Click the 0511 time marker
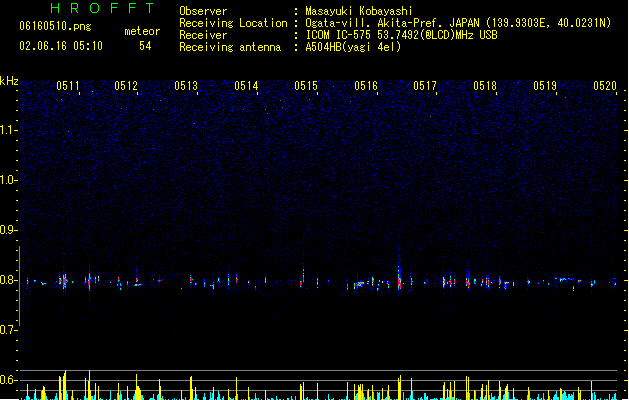Viewport: 629px width, 400px height. [68, 86]
